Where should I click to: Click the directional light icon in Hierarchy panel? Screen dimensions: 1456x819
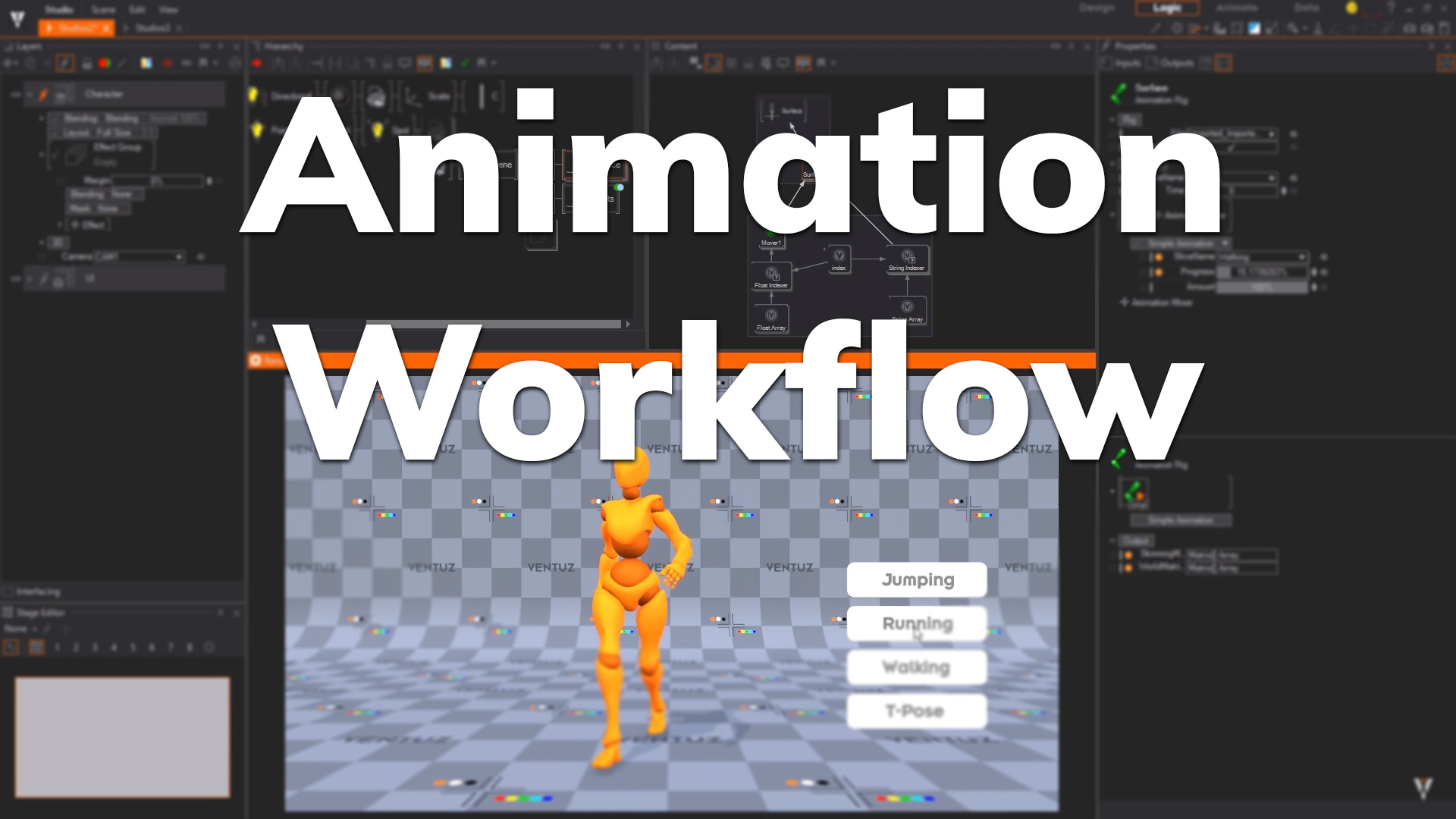coord(253,95)
